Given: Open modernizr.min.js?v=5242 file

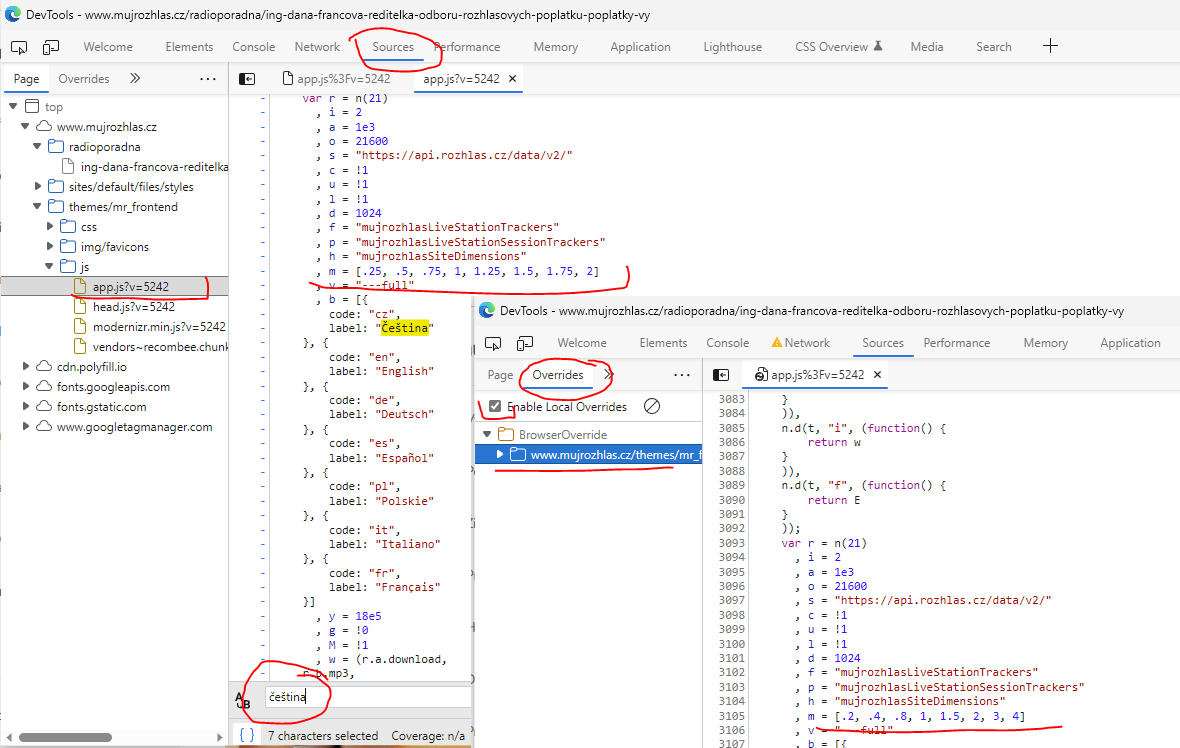Looking at the screenshot, I should pos(159,327).
